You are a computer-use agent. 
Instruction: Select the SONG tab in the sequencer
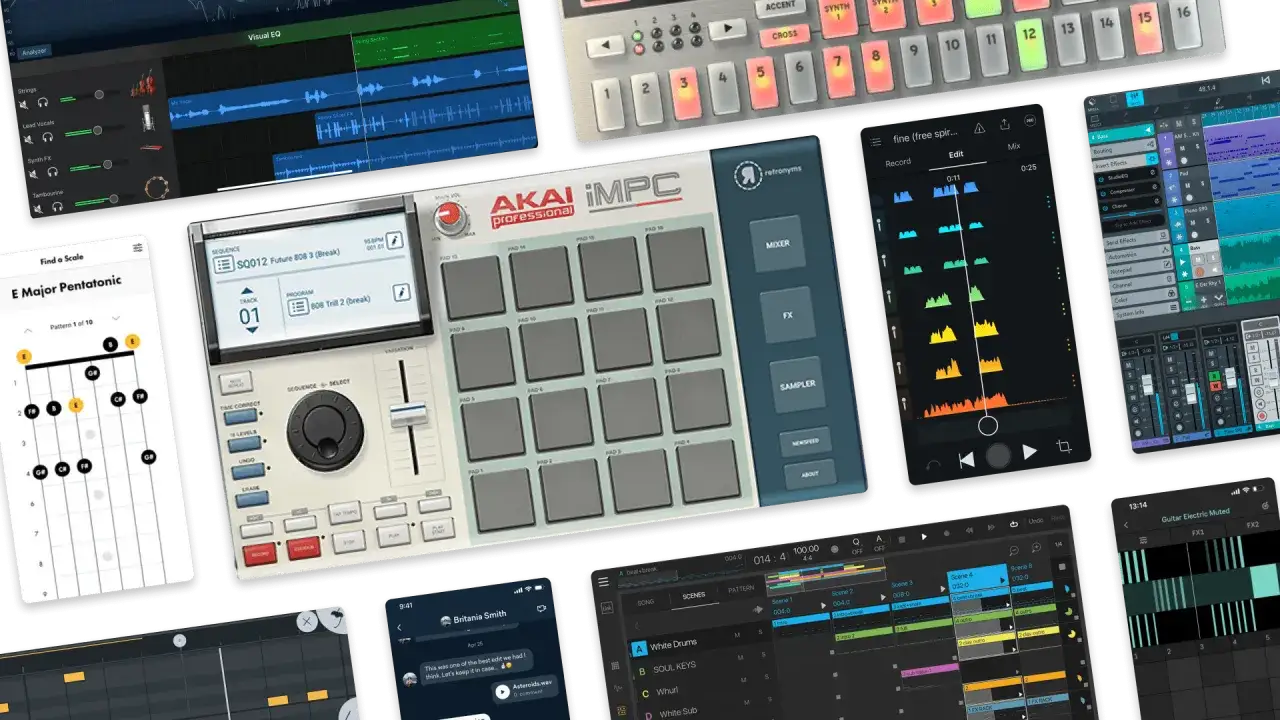[x=646, y=601]
